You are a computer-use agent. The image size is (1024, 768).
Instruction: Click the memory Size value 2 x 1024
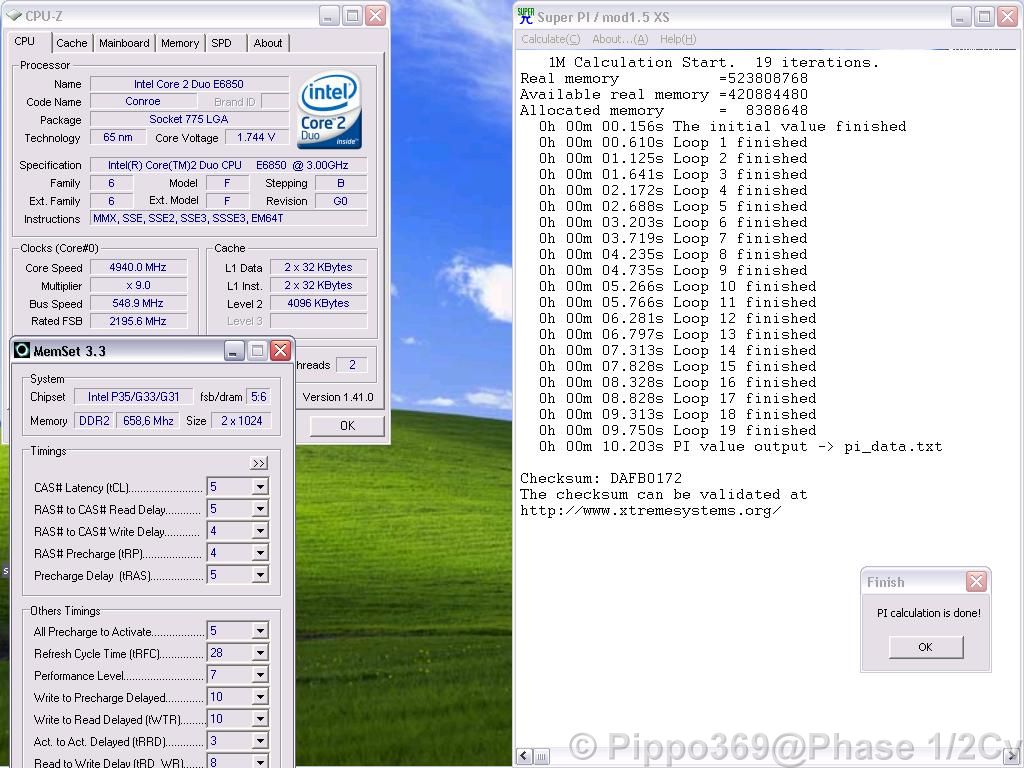coord(242,421)
